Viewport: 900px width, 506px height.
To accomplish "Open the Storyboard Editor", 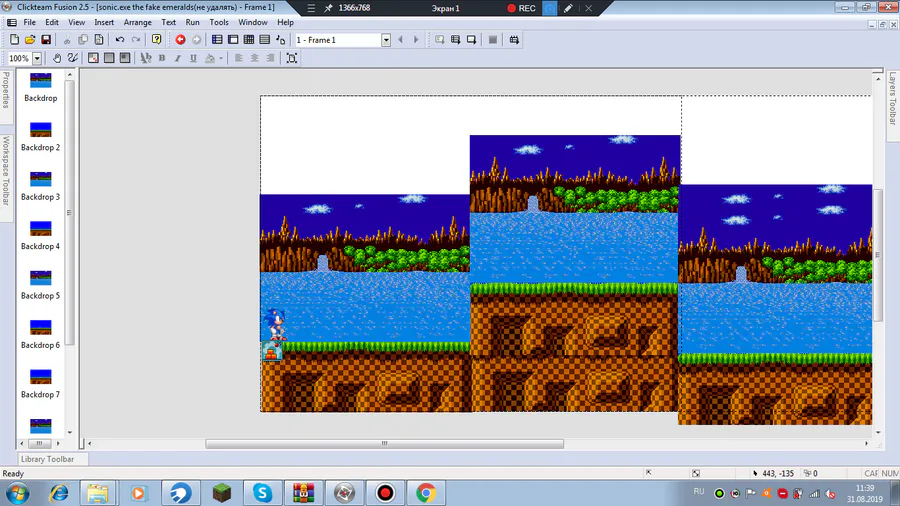I will [x=217, y=40].
